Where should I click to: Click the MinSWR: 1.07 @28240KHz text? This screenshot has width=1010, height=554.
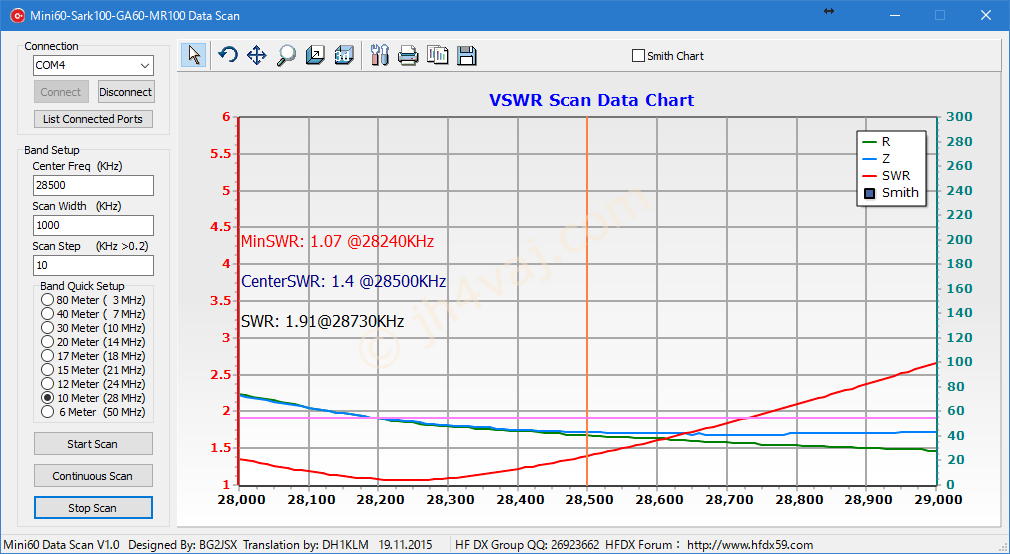(x=338, y=242)
